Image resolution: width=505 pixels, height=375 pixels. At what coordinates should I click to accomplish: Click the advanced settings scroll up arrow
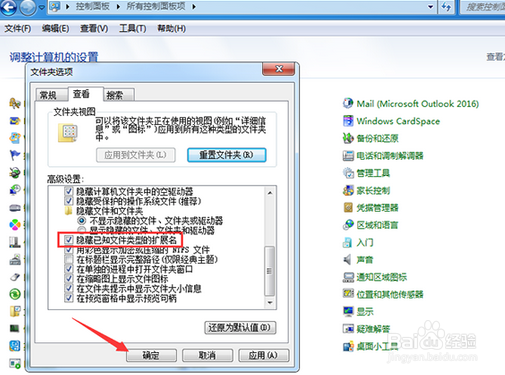point(270,193)
